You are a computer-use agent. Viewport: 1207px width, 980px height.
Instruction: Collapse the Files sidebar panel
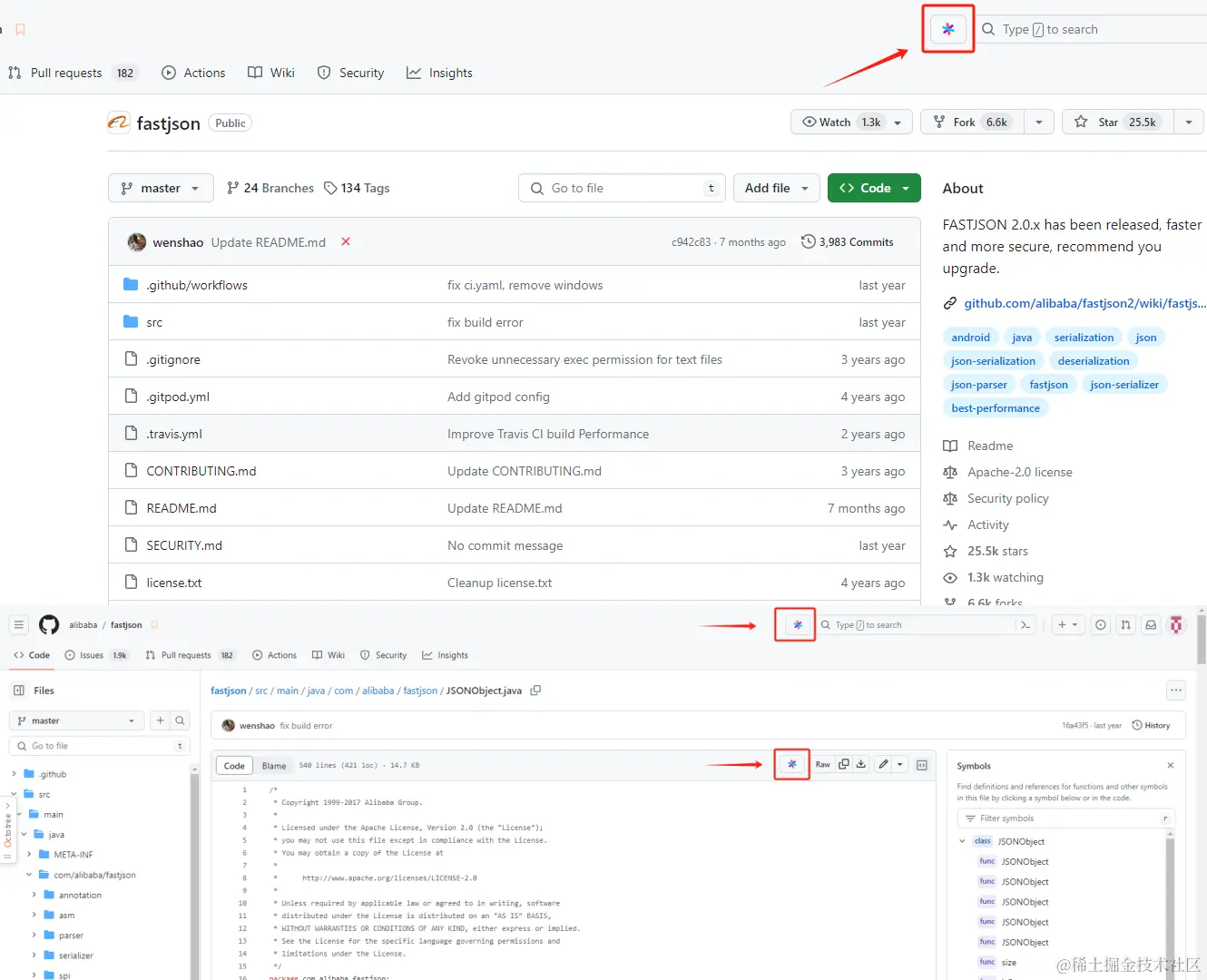coord(18,690)
